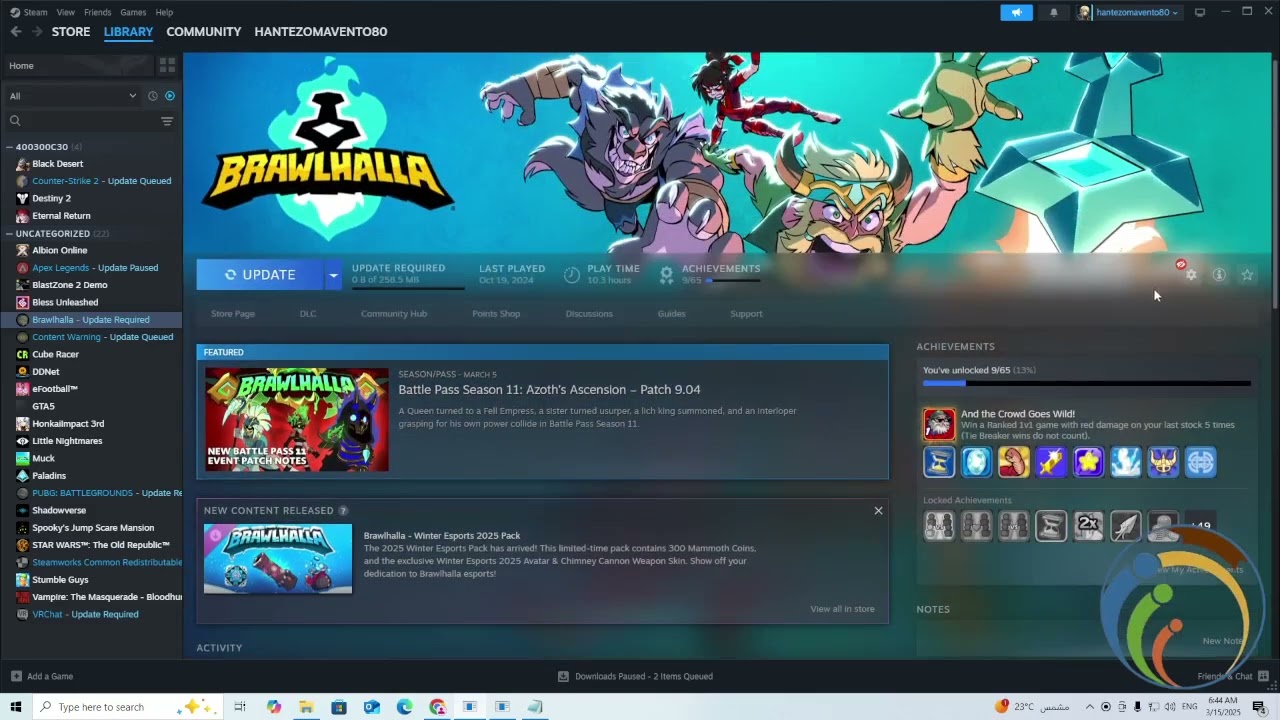This screenshot has width=1280, height=720.
Task: Click the library search field
Action: point(81,121)
